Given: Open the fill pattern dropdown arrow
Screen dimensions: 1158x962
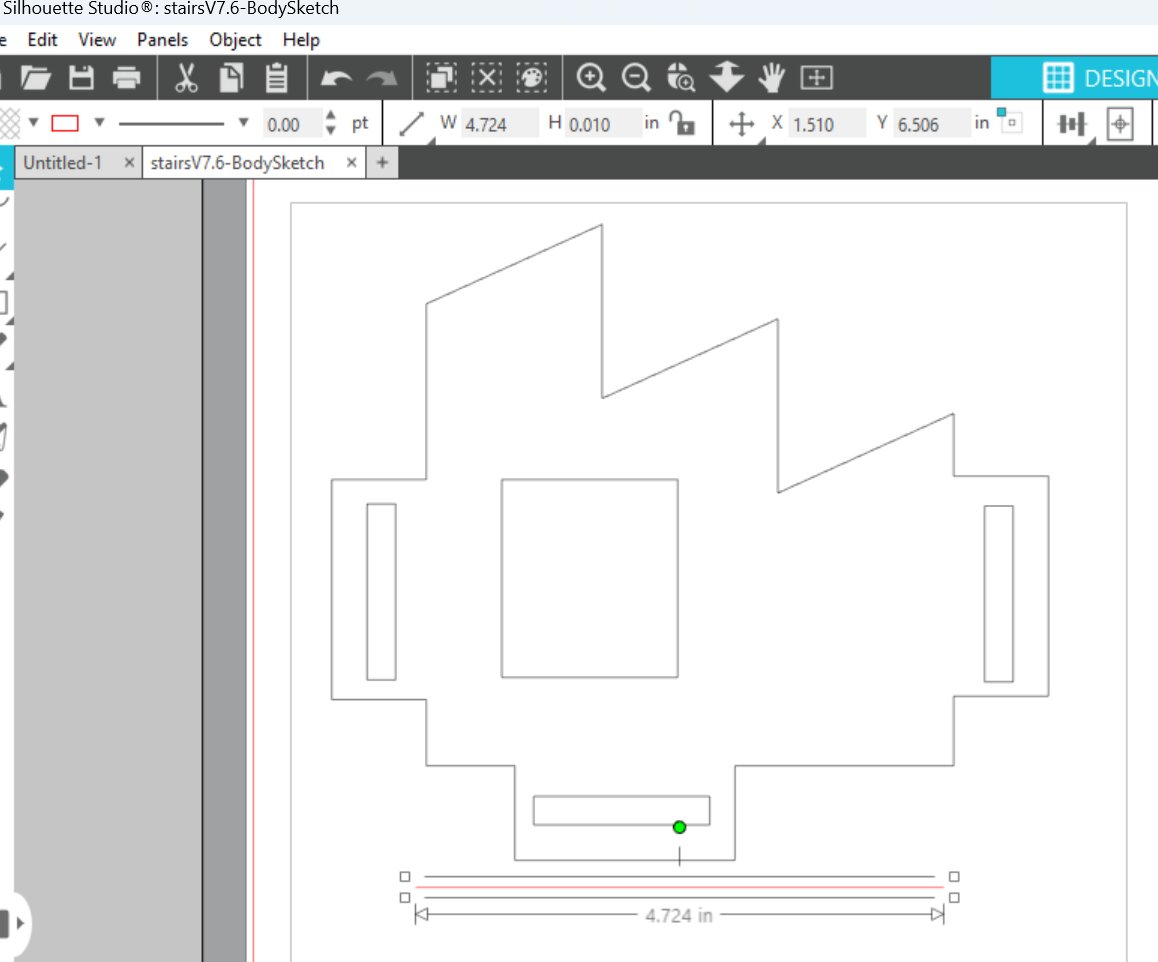Looking at the screenshot, I should 33,122.
